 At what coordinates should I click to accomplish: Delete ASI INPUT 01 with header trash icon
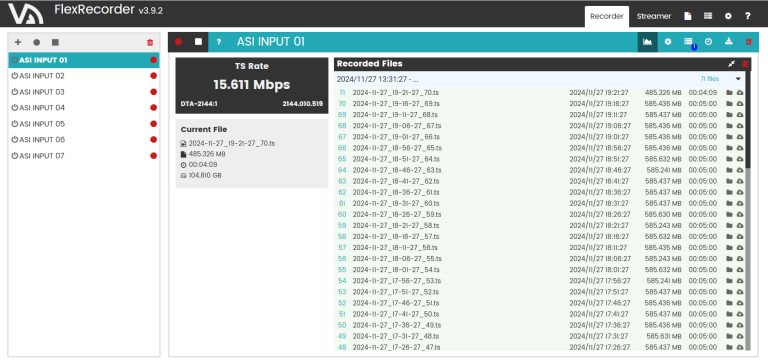tap(748, 42)
